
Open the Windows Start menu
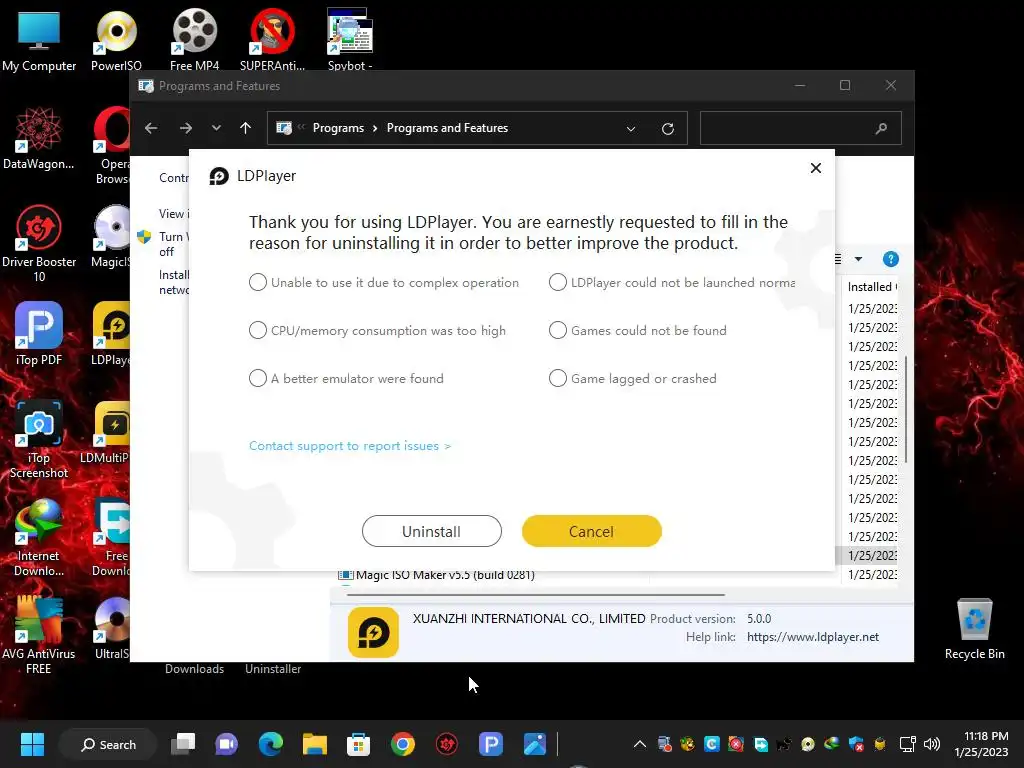click(x=32, y=744)
